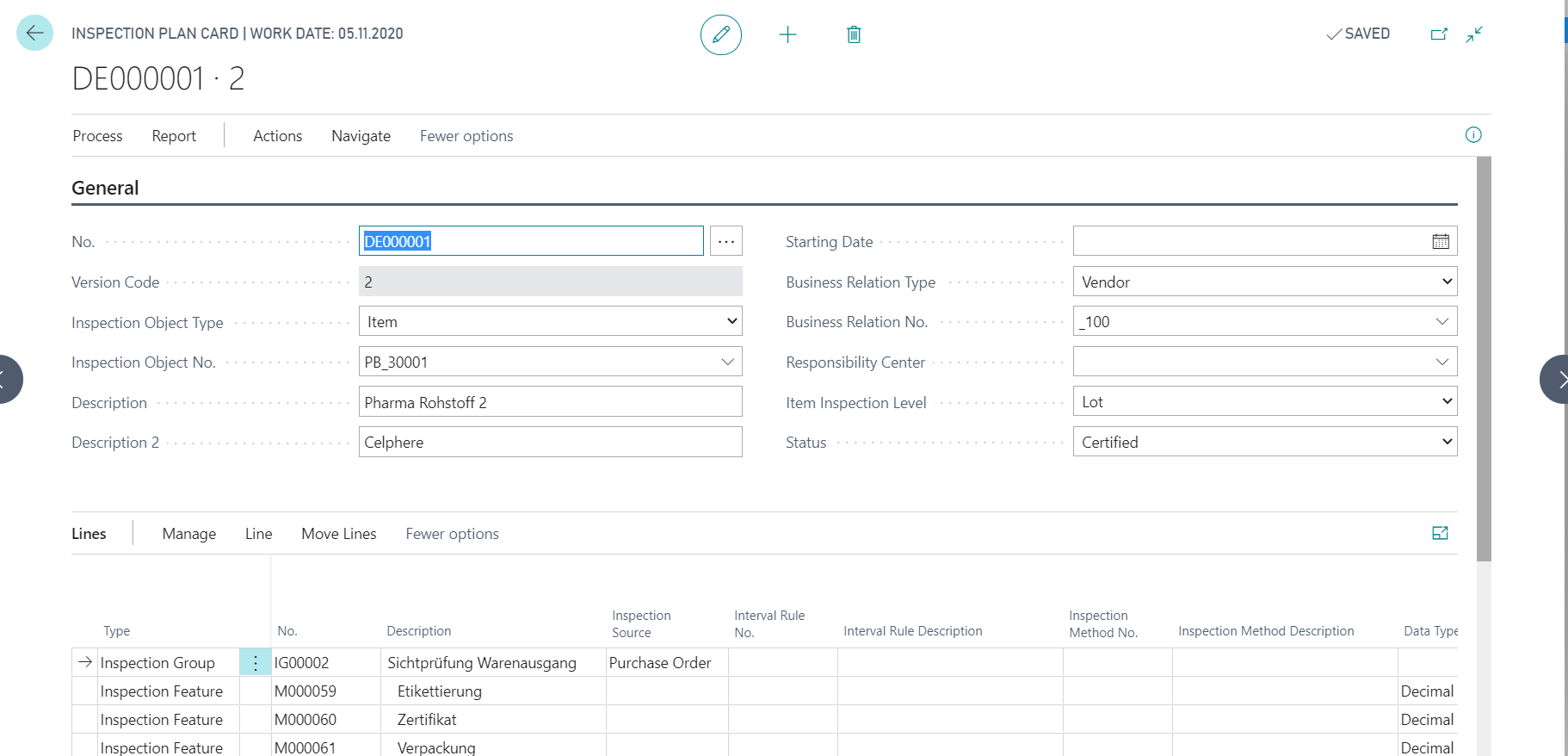Image resolution: width=1568 pixels, height=756 pixels.
Task: Click the vertical page scrollbar
Action: 1484,359
